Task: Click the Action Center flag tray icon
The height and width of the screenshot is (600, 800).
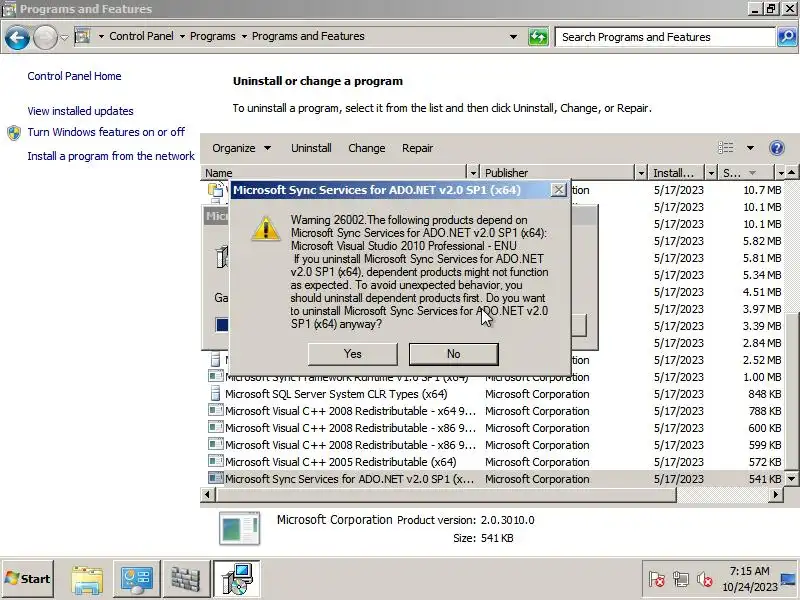Action: click(657, 579)
